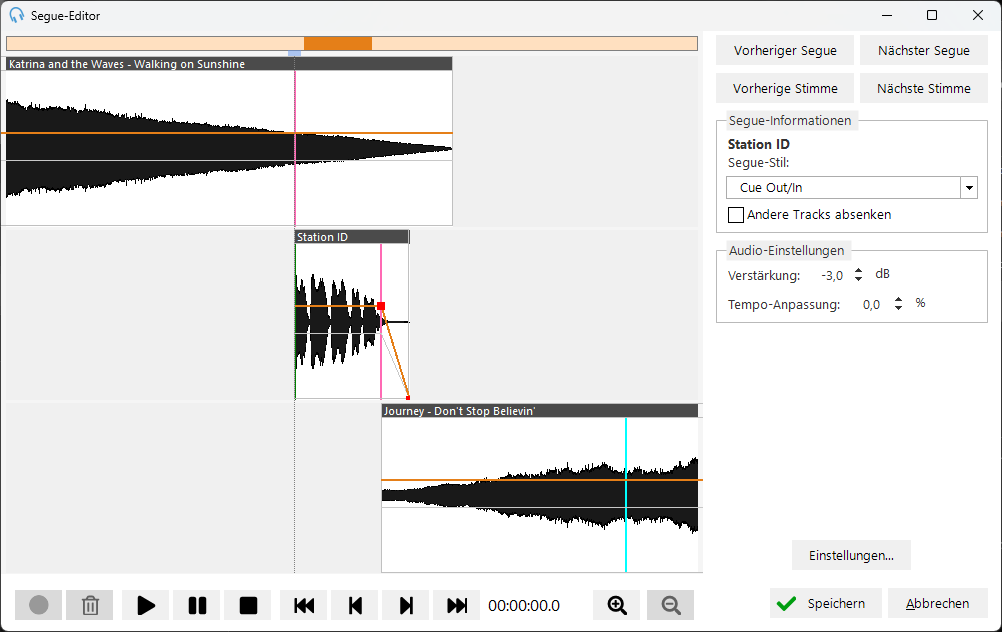
Task: Skip to end with fast-forward icon
Action: [457, 605]
